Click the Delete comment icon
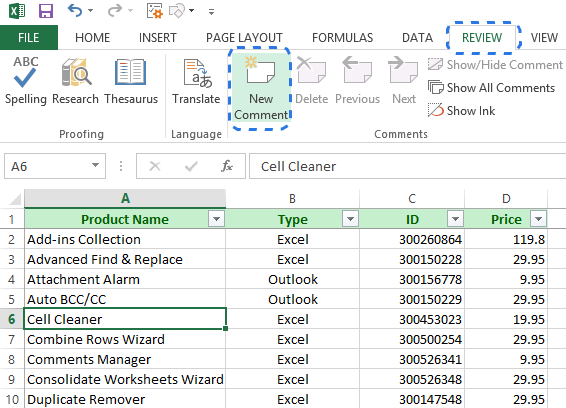This screenshot has height=408, width=566. tap(312, 81)
